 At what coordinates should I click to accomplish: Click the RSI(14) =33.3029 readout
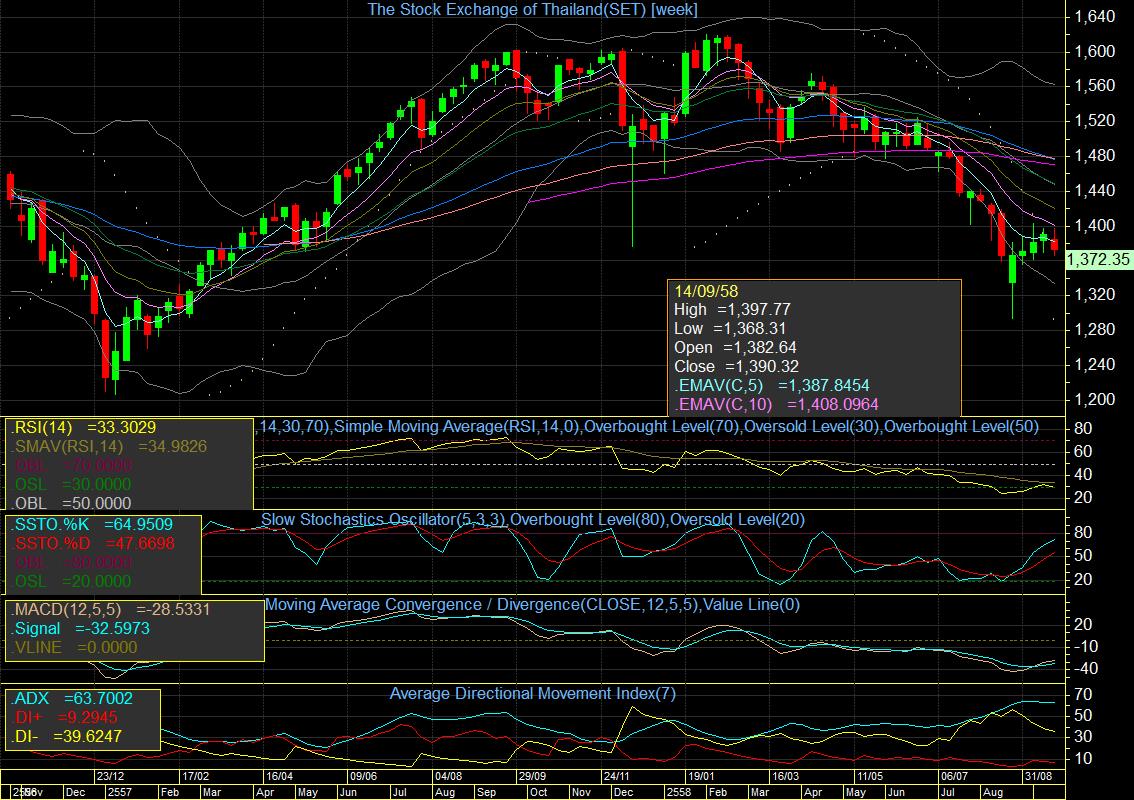84,427
